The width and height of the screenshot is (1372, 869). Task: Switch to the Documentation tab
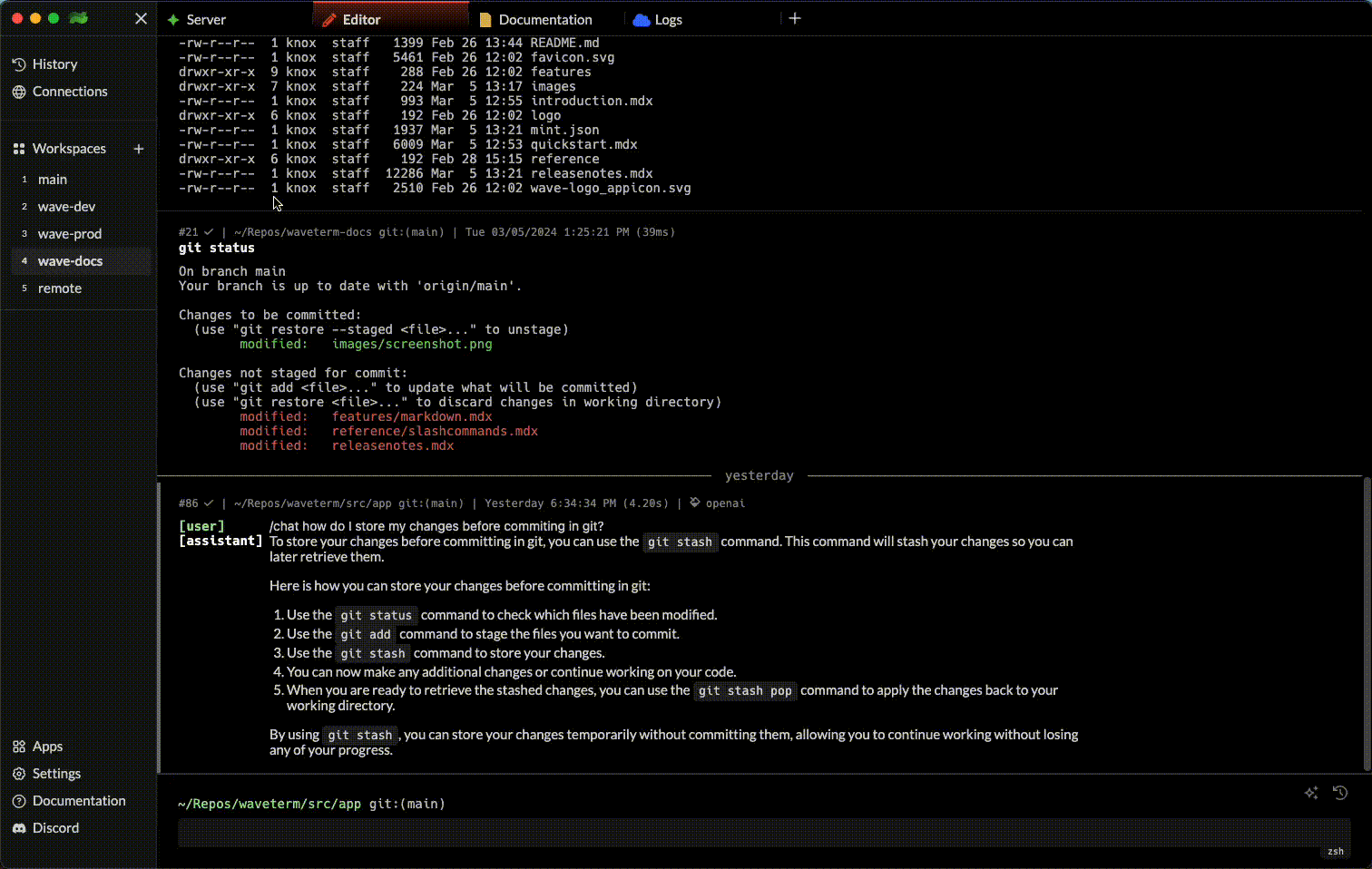coord(546,19)
